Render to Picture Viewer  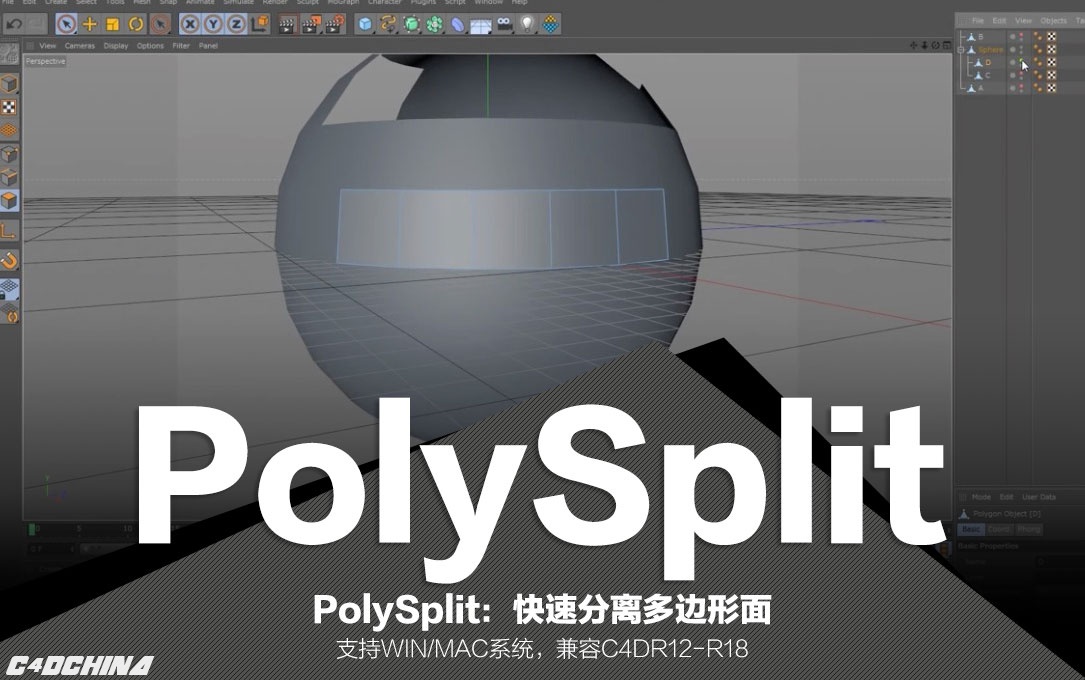click(x=311, y=24)
